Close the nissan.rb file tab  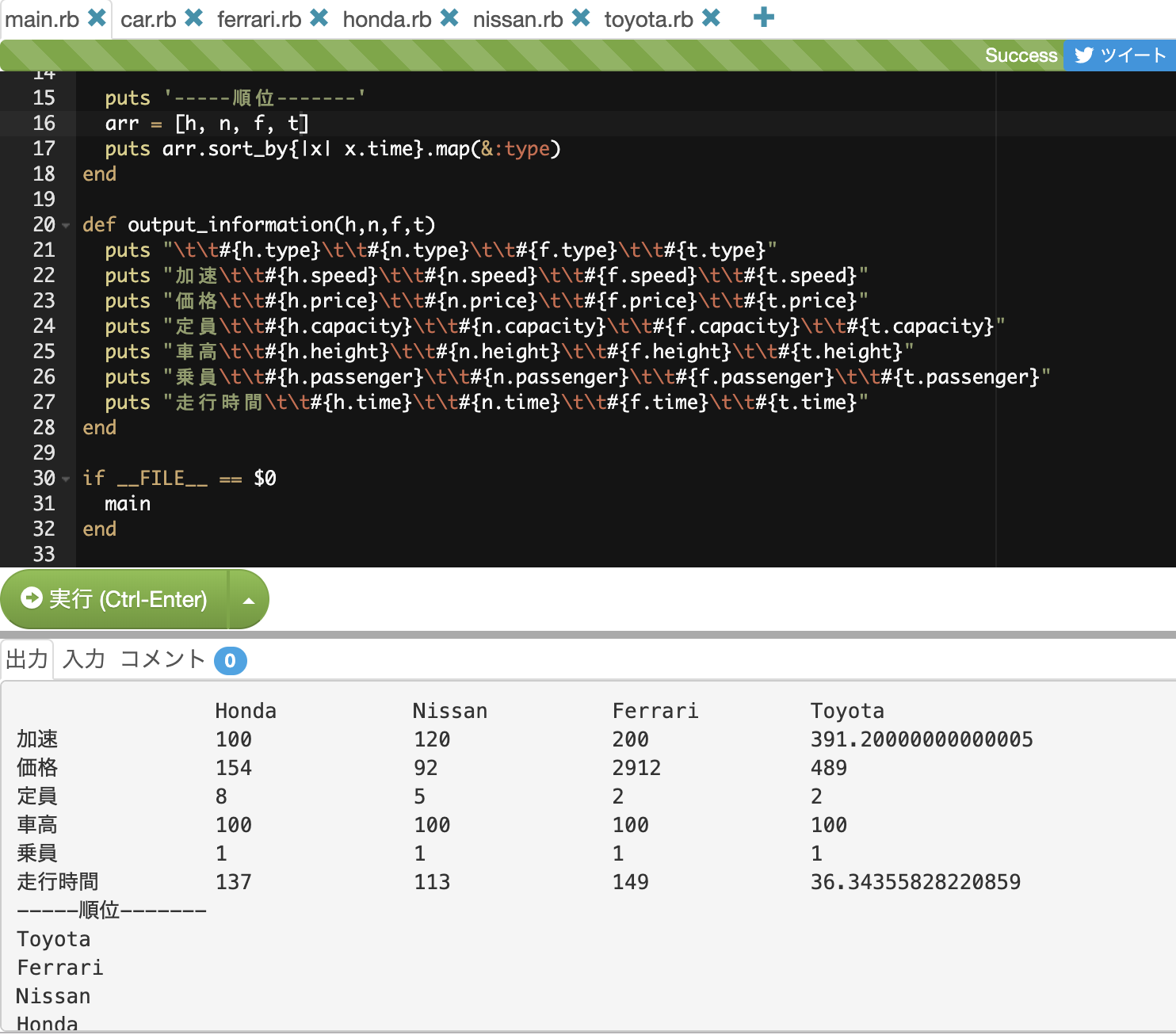581,18
